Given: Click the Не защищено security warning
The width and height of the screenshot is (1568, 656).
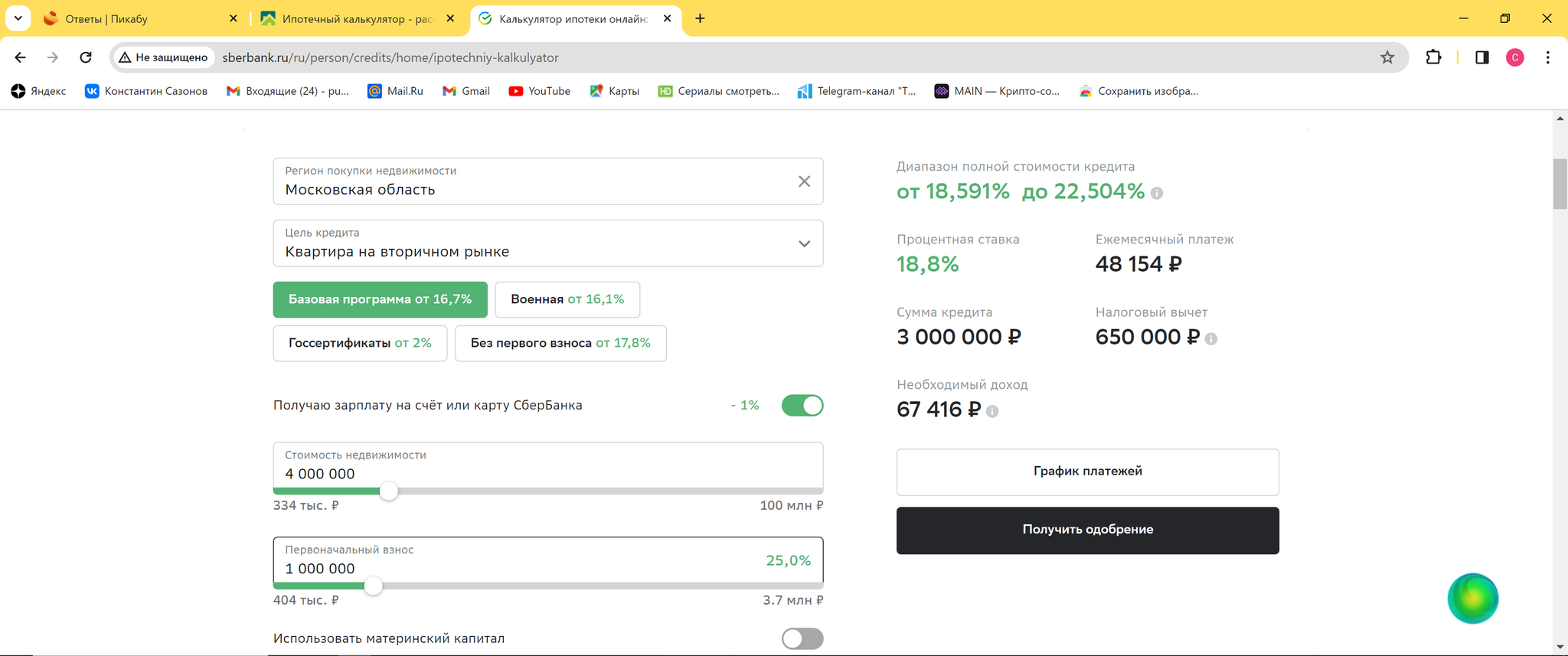Looking at the screenshot, I should [x=163, y=57].
